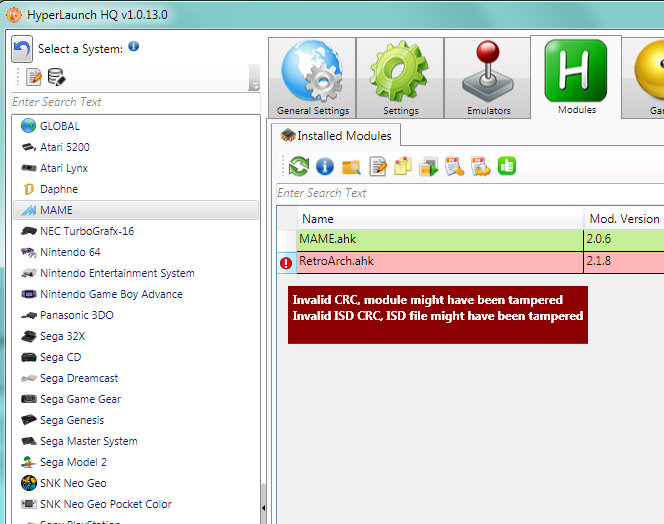Open the green gear Settings tab
This screenshot has height=524, width=664.
[x=400, y=78]
